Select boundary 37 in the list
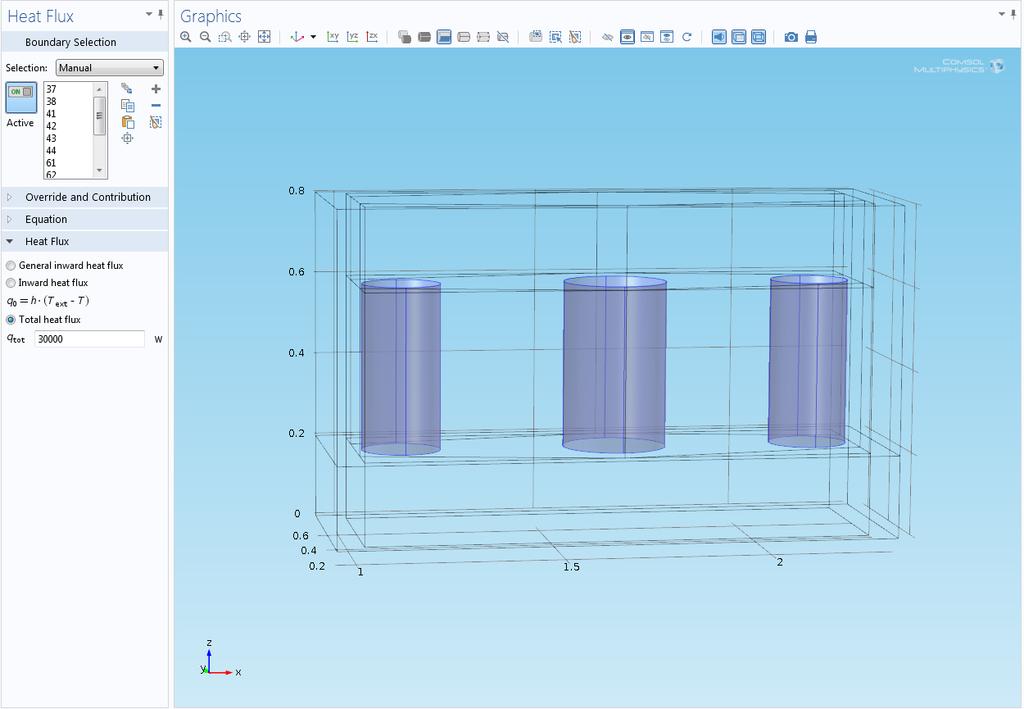Image resolution: width=1024 pixels, height=709 pixels. [x=51, y=89]
